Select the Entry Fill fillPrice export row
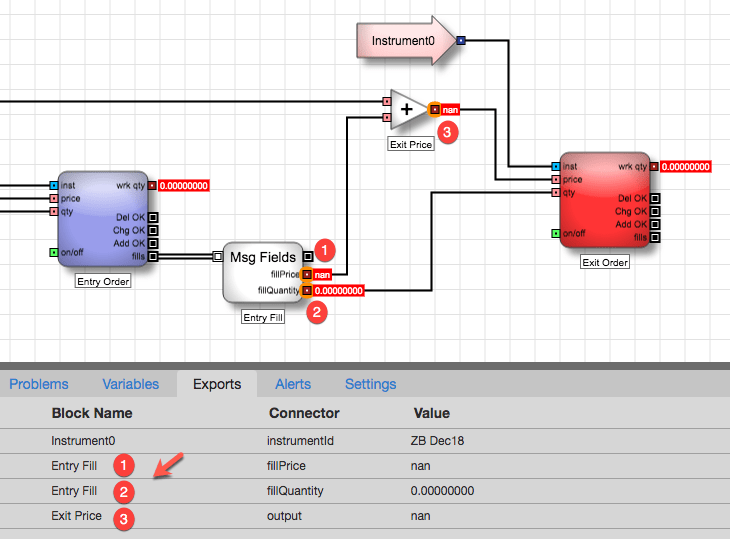730x543 pixels. pos(365,466)
